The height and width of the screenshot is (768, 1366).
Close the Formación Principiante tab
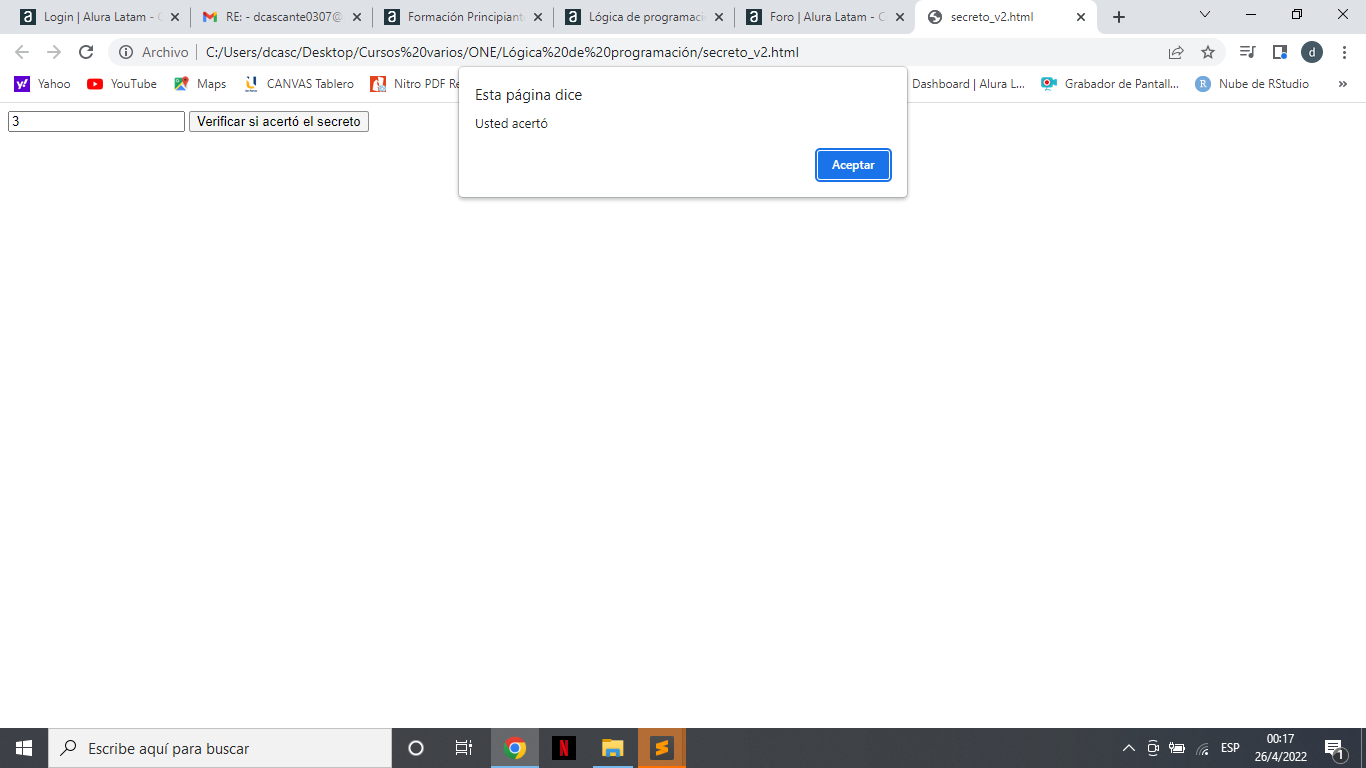[538, 17]
